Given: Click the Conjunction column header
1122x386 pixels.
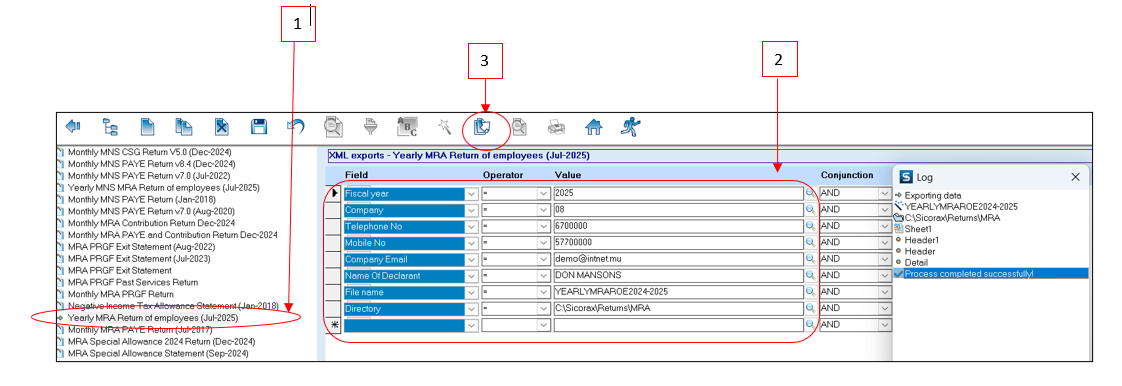Looking at the screenshot, I should [x=847, y=175].
